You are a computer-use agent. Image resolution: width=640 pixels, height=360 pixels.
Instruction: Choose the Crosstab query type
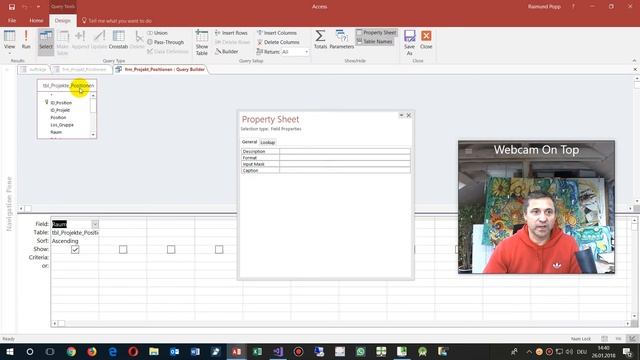point(118,40)
